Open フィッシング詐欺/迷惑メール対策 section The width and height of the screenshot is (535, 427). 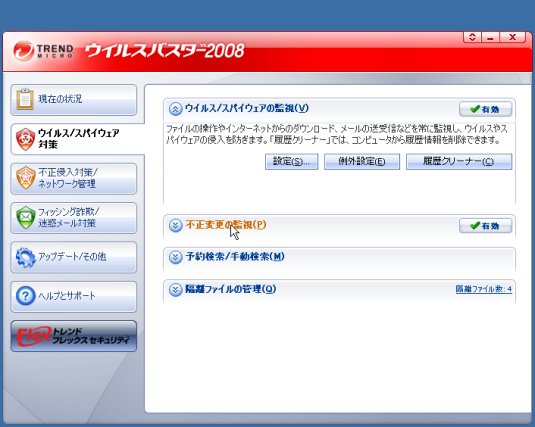click(x=74, y=218)
